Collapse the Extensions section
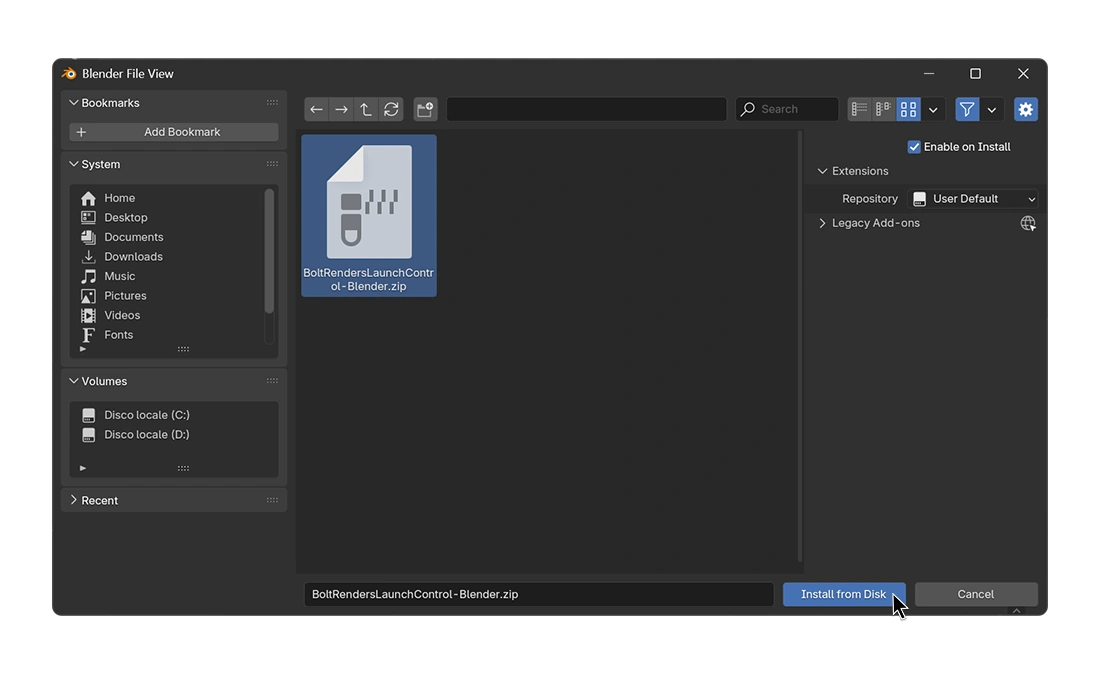 (822, 171)
